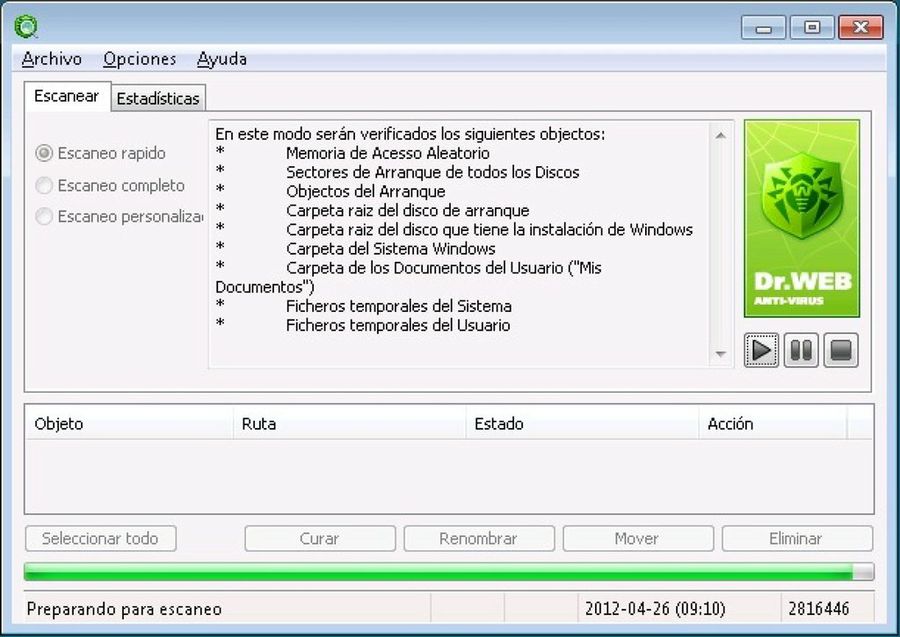Open the Archivo menu
Image resolution: width=900 pixels, height=637 pixels.
(52, 59)
